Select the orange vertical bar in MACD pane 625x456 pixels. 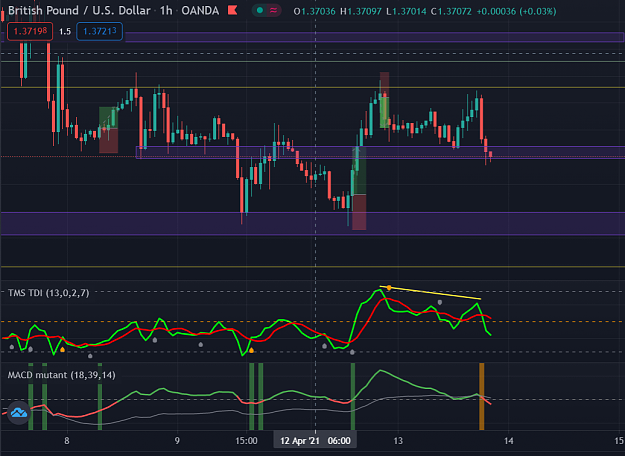[x=482, y=396]
